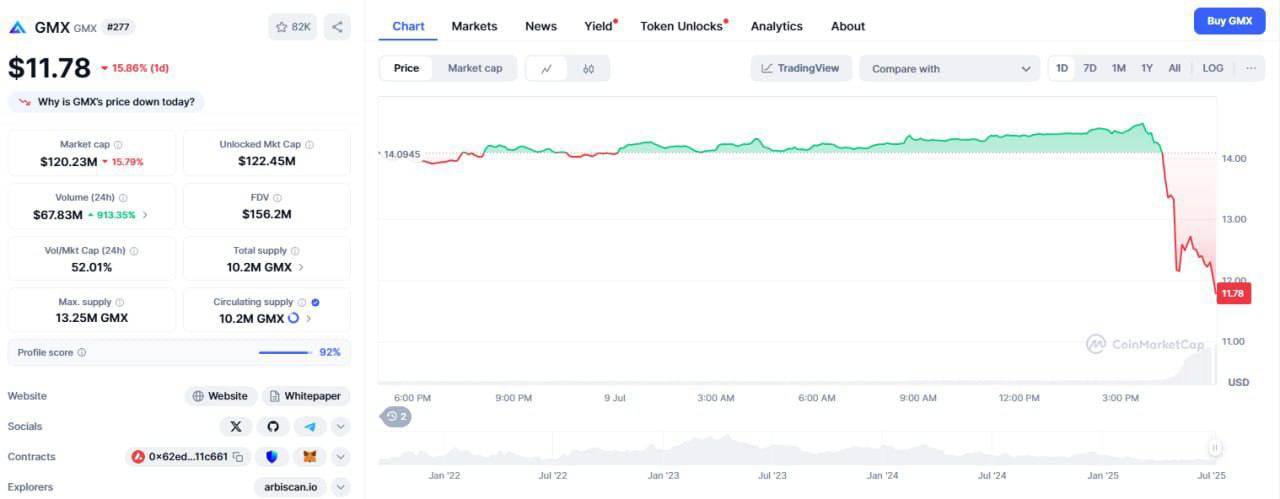Click the TradingView button
The width and height of the screenshot is (1280, 499).
point(801,68)
